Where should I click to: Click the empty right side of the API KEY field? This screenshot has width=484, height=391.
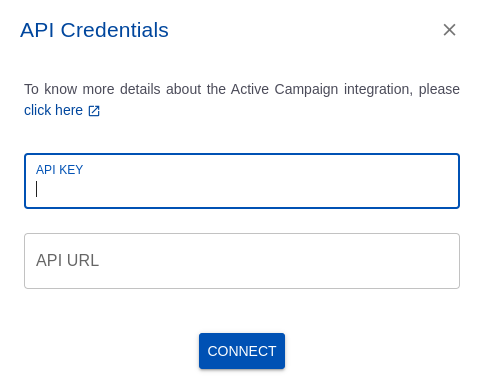[x=367, y=188]
